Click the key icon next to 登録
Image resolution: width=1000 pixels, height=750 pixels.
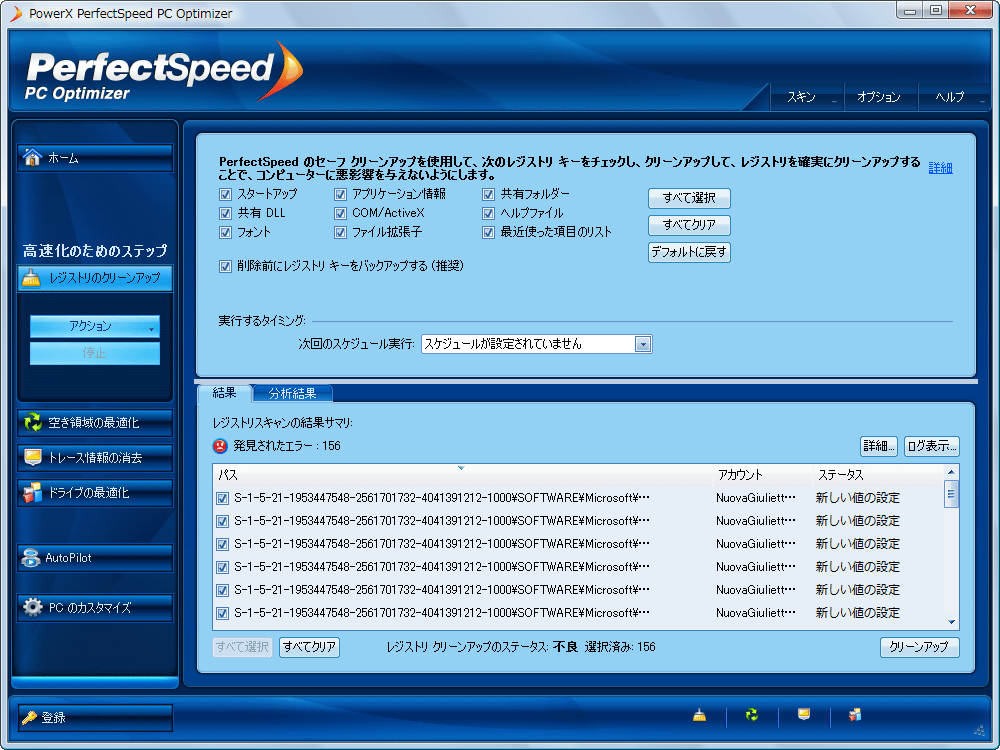[29, 717]
